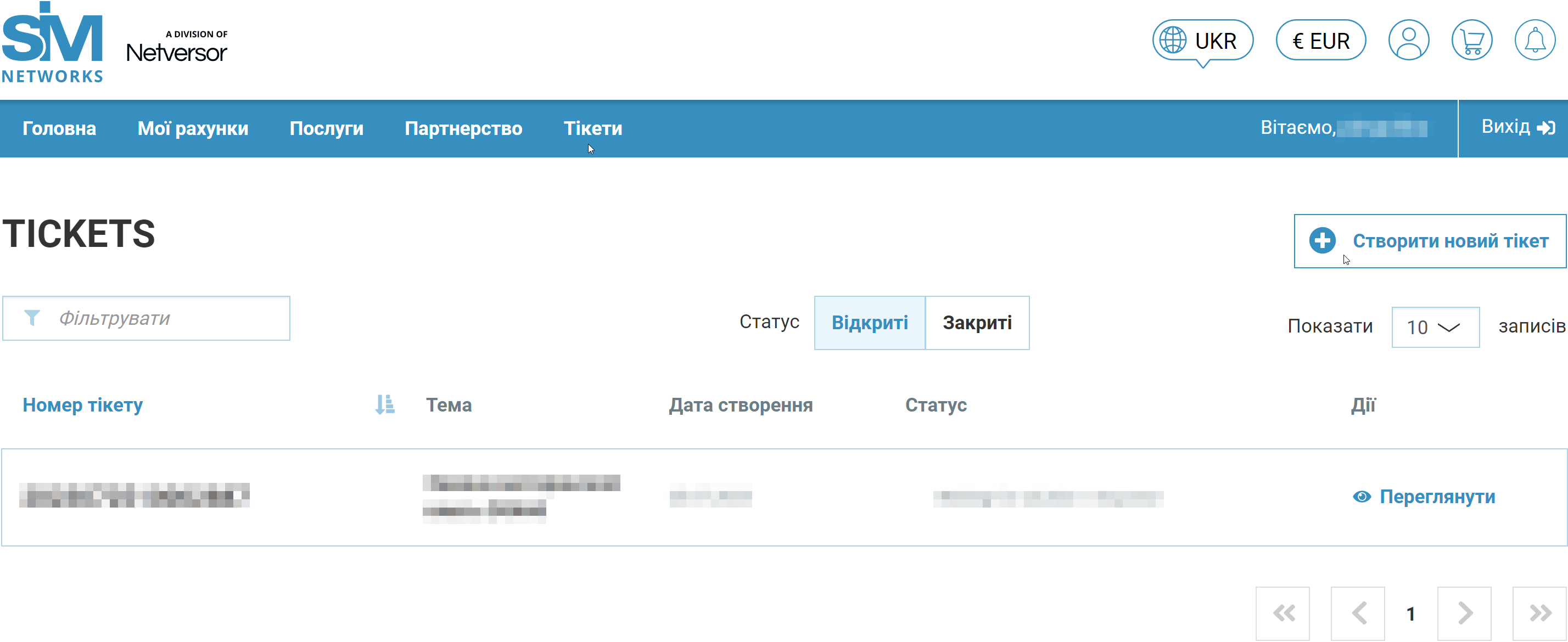Click the filter funnel icon
Viewport: 1568px width, 642px height.
tap(32, 318)
